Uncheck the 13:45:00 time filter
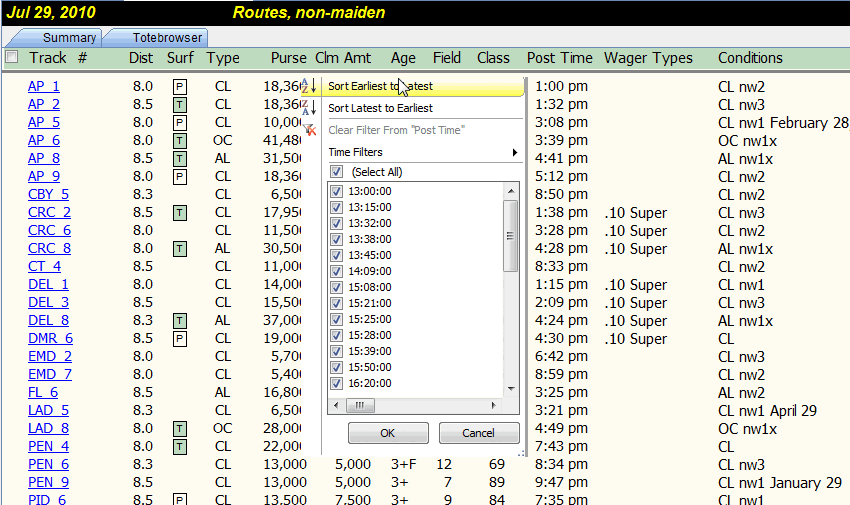Viewport: 850px width, 505px height. (336, 255)
